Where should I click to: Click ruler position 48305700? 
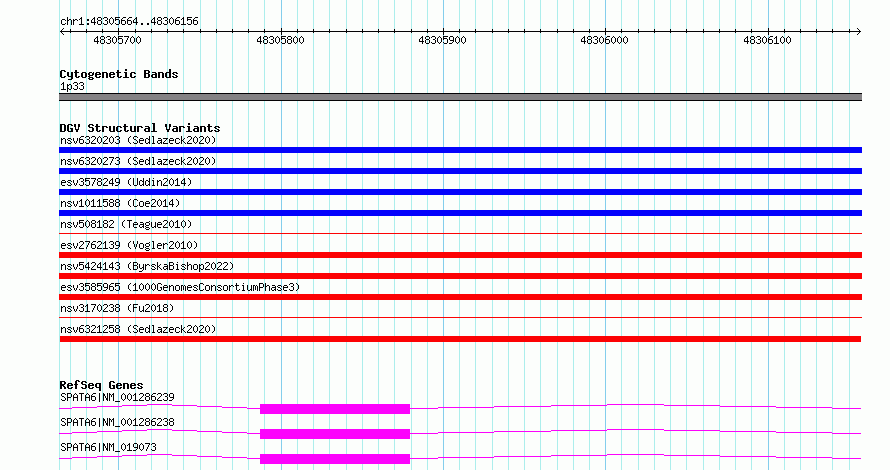[117, 40]
